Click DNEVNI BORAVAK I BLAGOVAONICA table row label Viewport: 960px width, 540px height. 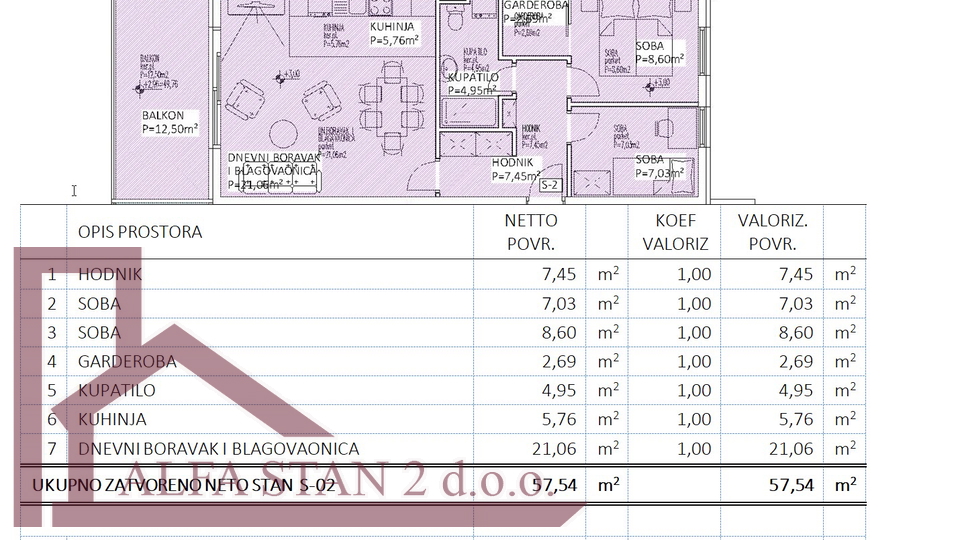(219, 449)
